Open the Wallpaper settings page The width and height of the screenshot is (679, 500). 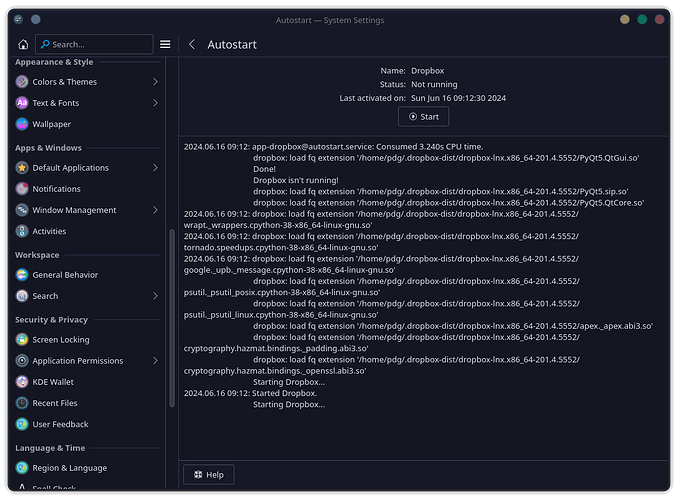[x=87, y=124]
